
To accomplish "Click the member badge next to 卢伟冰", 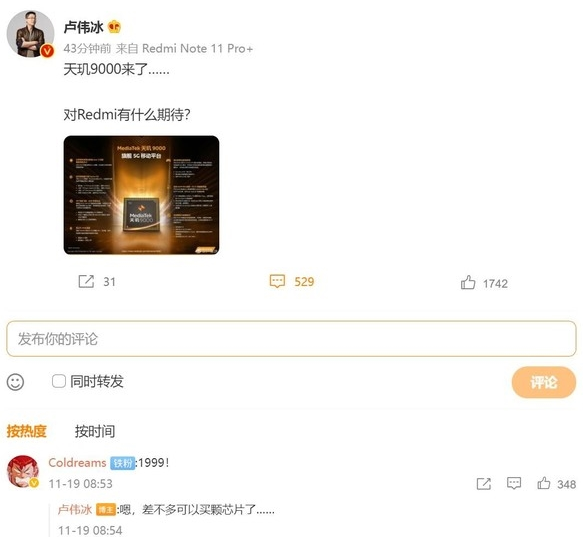I will (x=114, y=27).
